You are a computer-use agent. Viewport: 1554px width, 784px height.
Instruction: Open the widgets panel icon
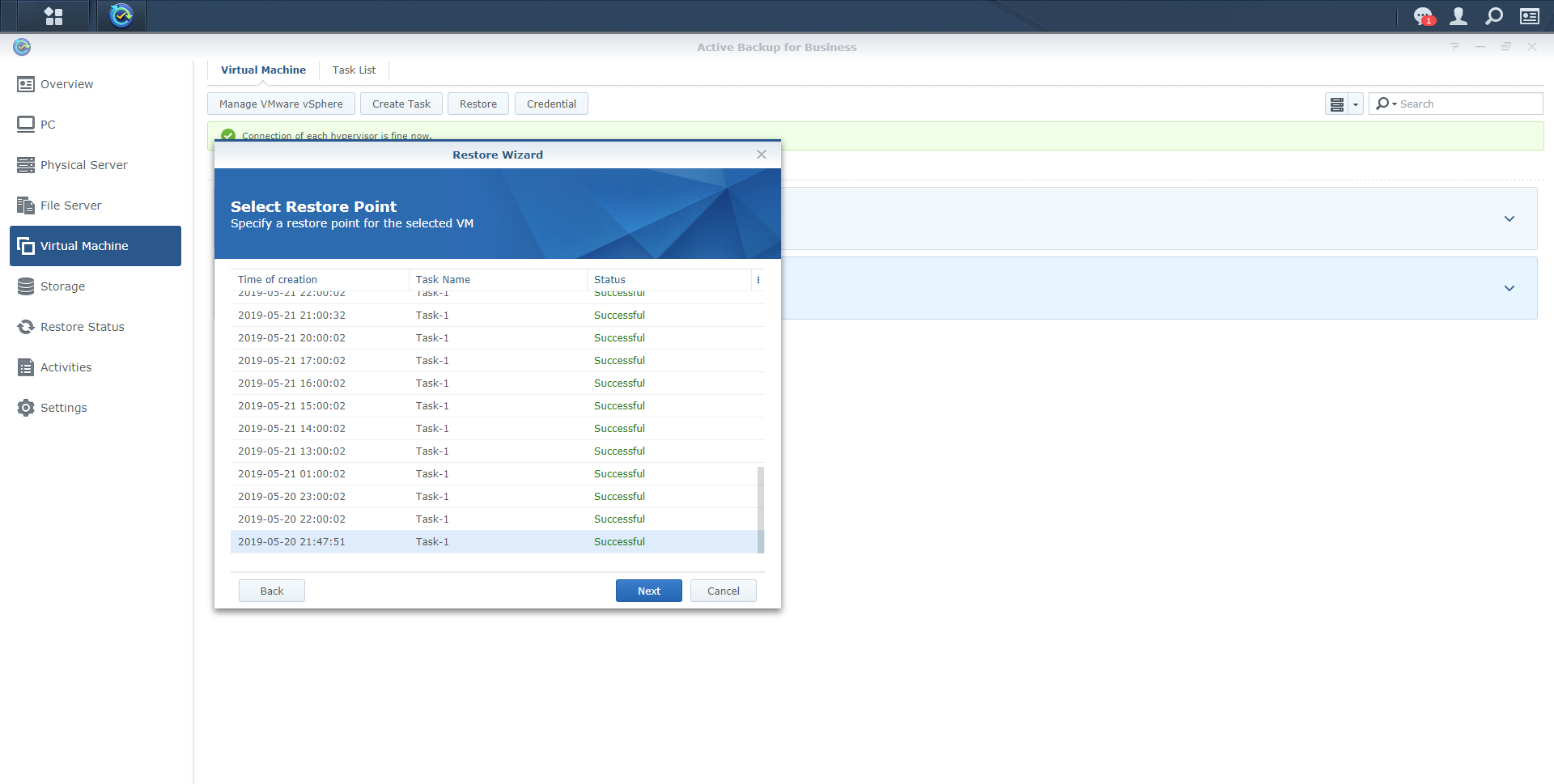(1530, 16)
